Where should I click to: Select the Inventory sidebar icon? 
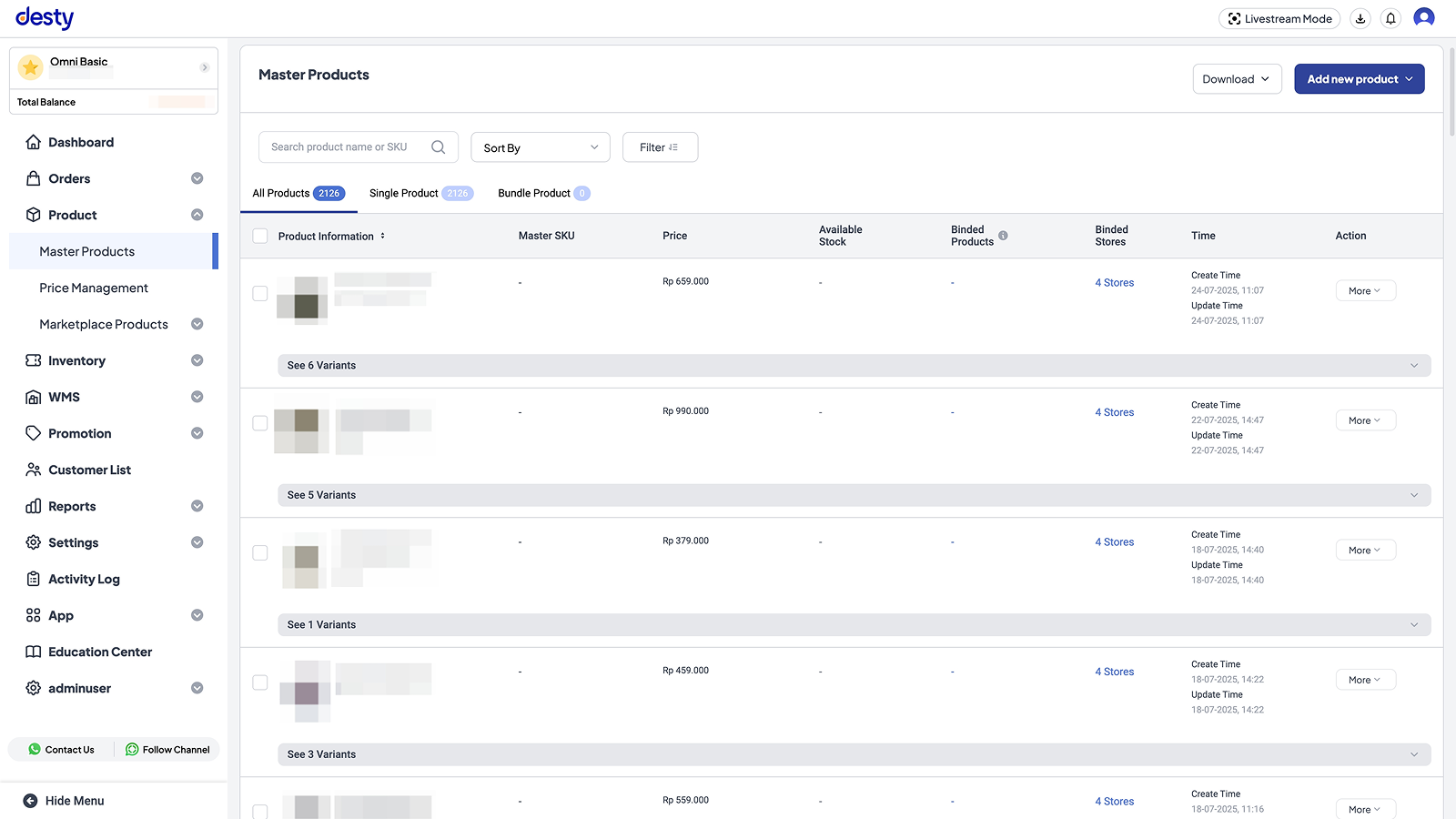pos(33,360)
